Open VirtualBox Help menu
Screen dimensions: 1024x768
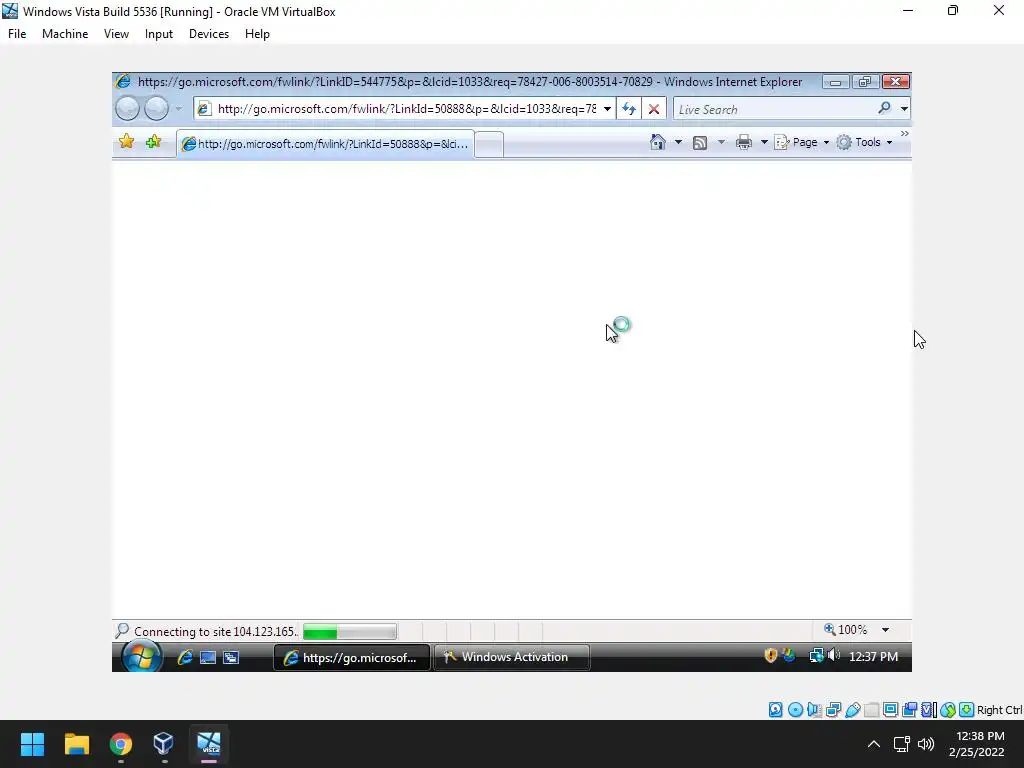[257, 34]
